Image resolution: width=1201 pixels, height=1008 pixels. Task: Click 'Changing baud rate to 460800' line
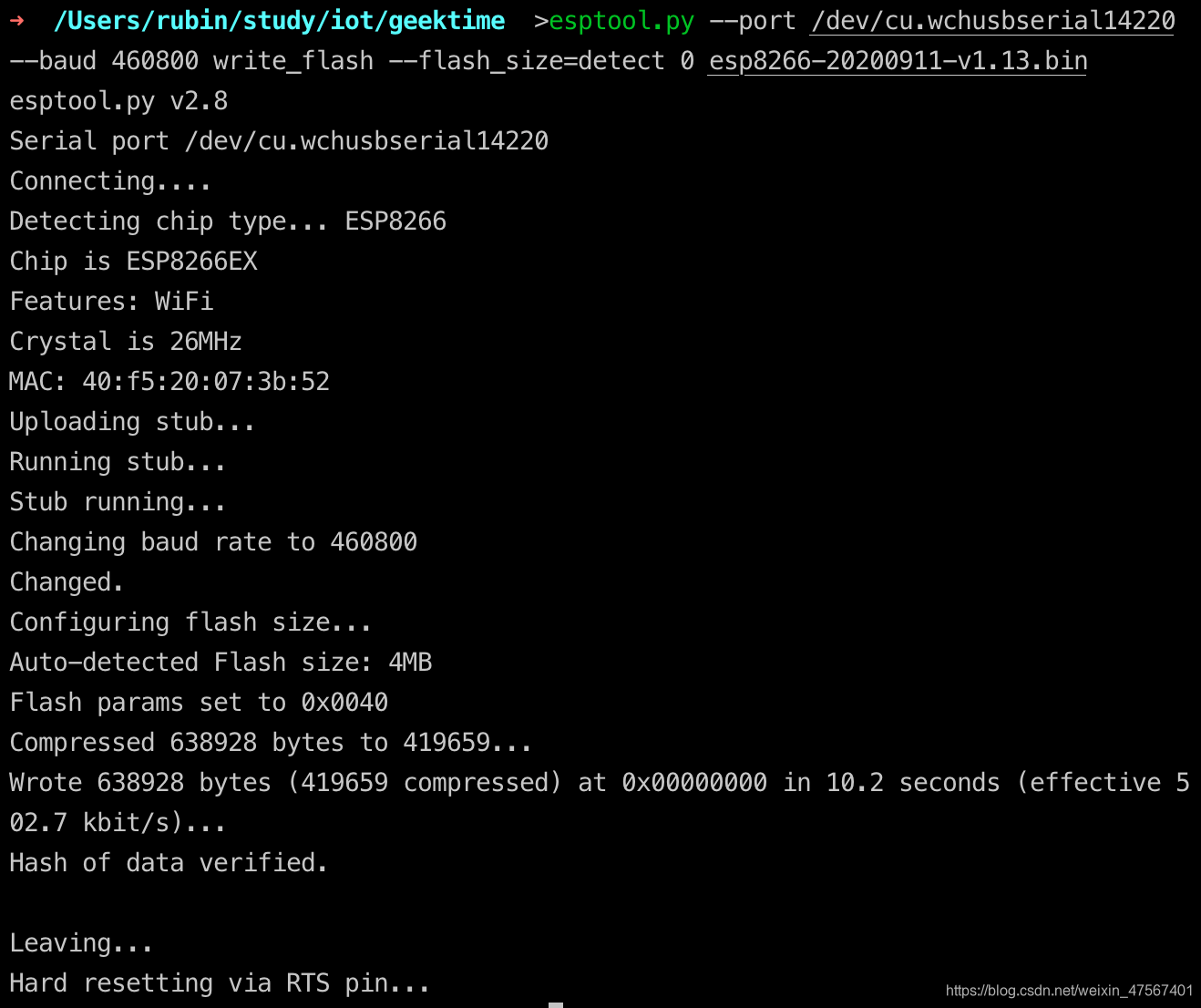[x=213, y=542]
